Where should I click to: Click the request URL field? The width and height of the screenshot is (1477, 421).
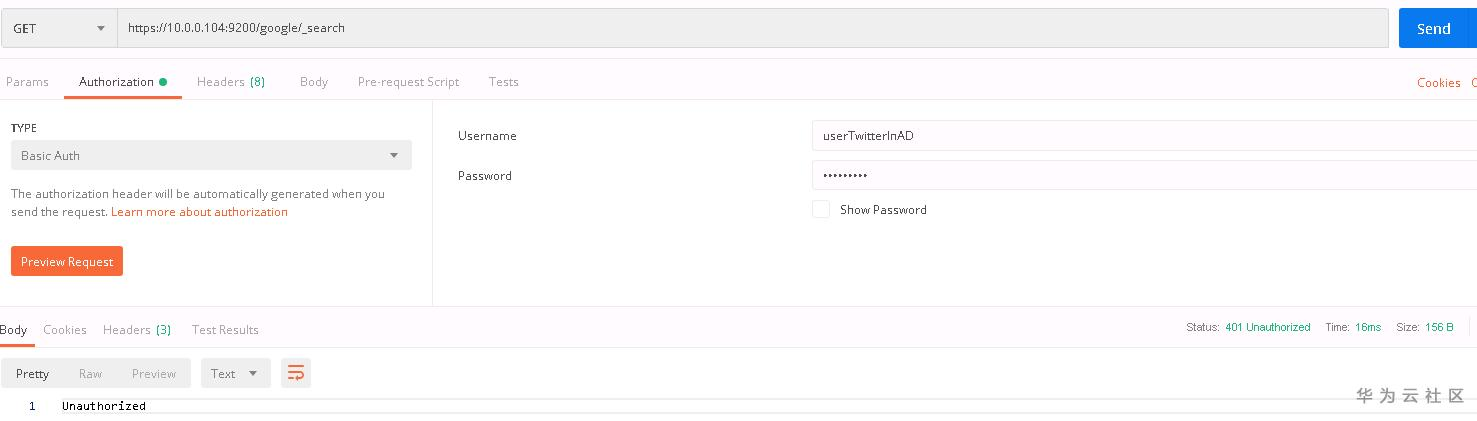pos(752,28)
